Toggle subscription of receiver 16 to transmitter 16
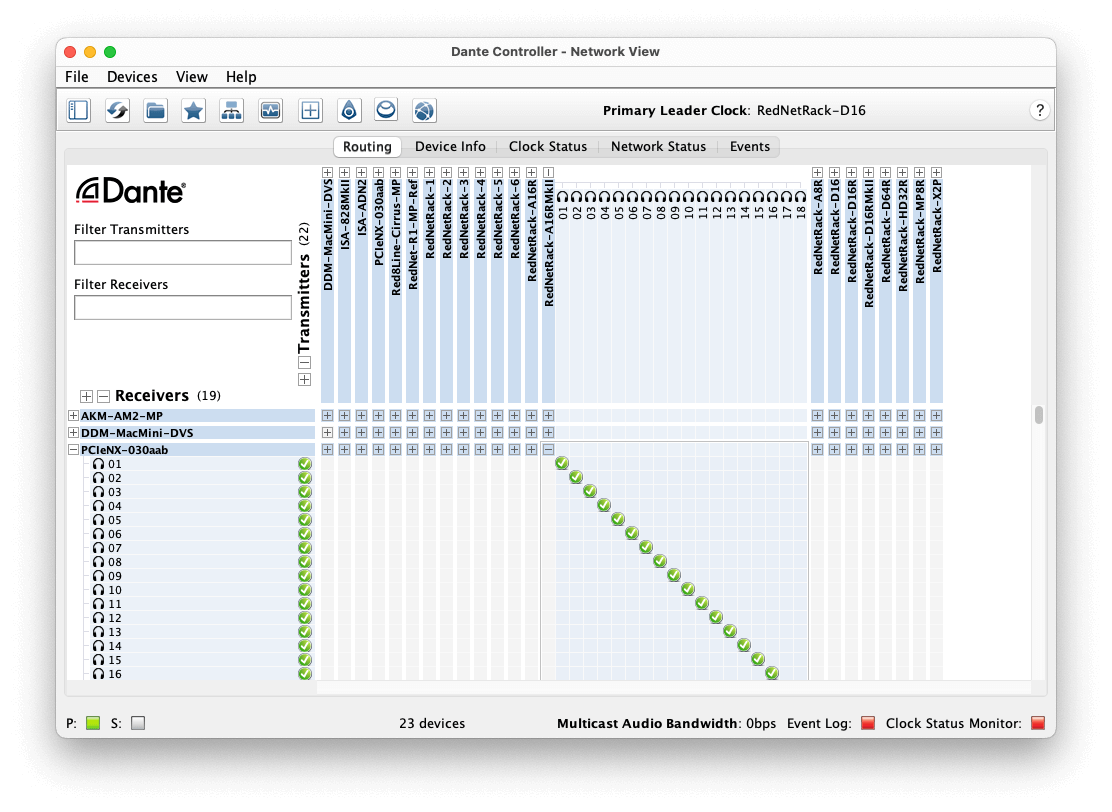1112x812 pixels. (x=772, y=673)
